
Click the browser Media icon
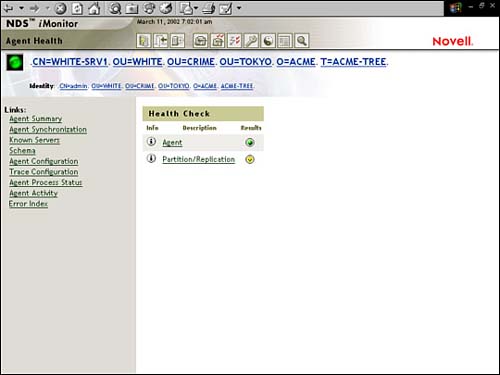149,8
